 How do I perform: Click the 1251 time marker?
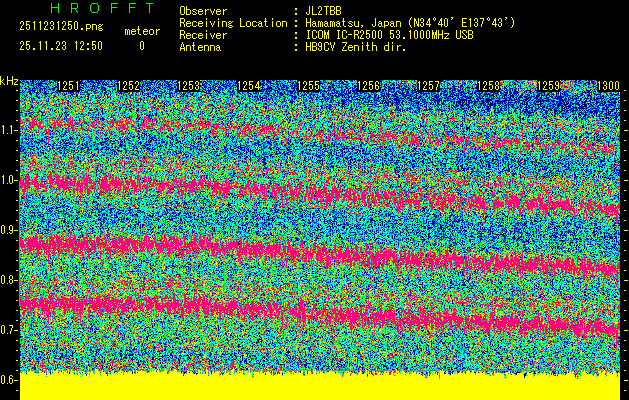coord(70,87)
